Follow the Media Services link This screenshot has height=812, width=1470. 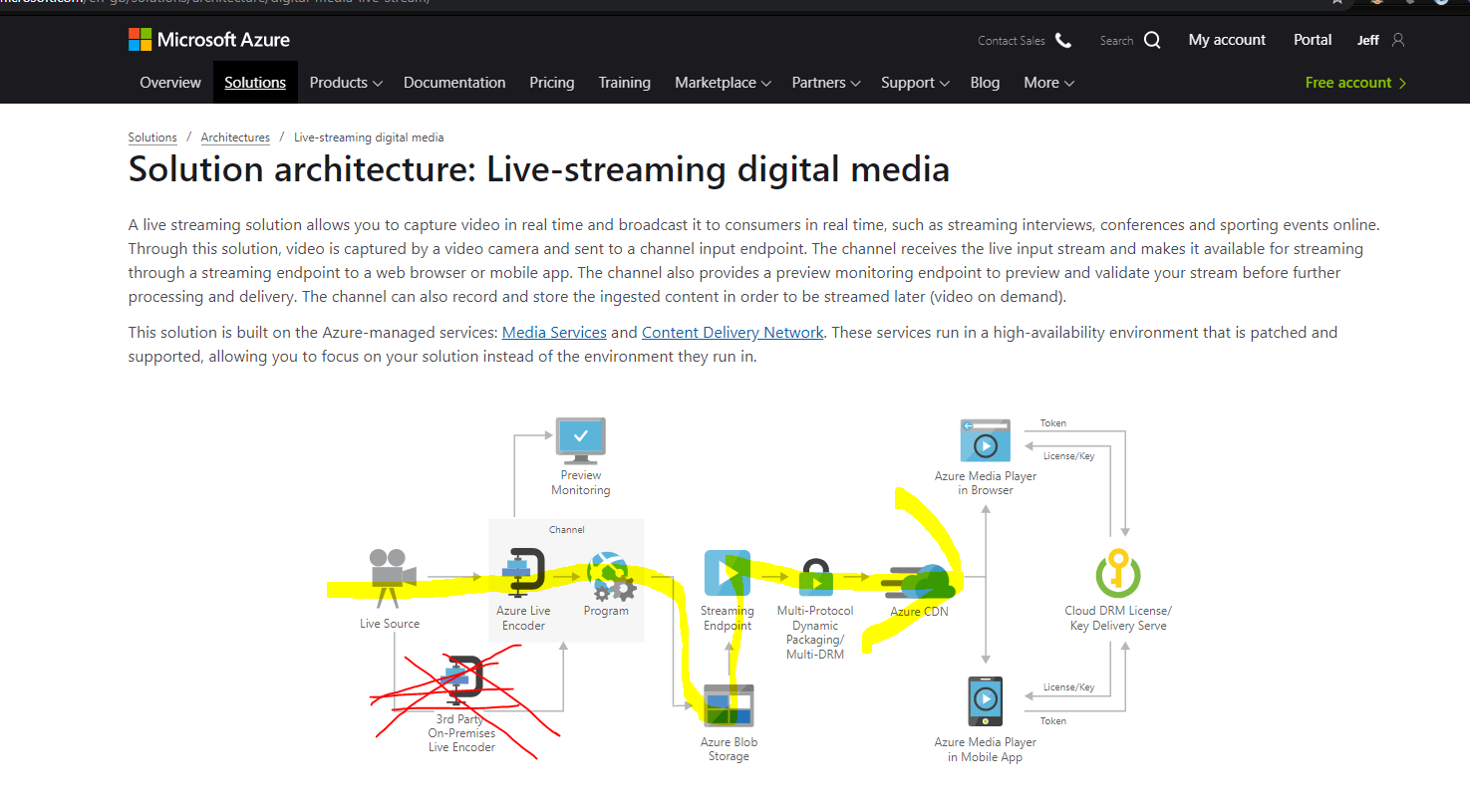point(554,333)
